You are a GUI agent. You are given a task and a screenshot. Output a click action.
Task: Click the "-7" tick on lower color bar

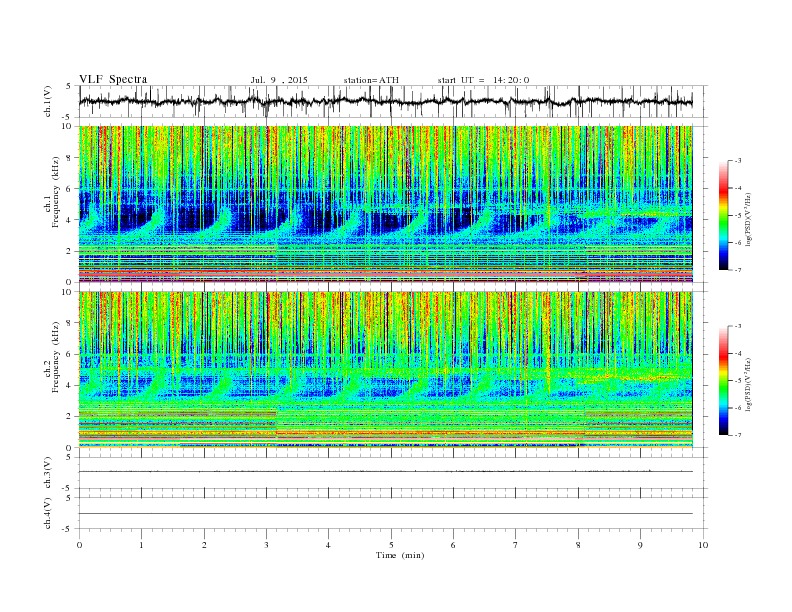(738, 435)
